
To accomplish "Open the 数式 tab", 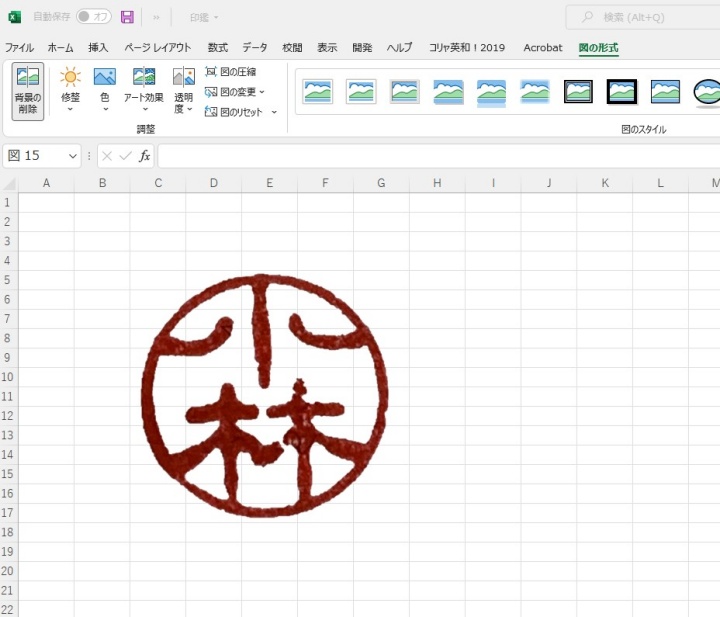I will click(x=218, y=48).
